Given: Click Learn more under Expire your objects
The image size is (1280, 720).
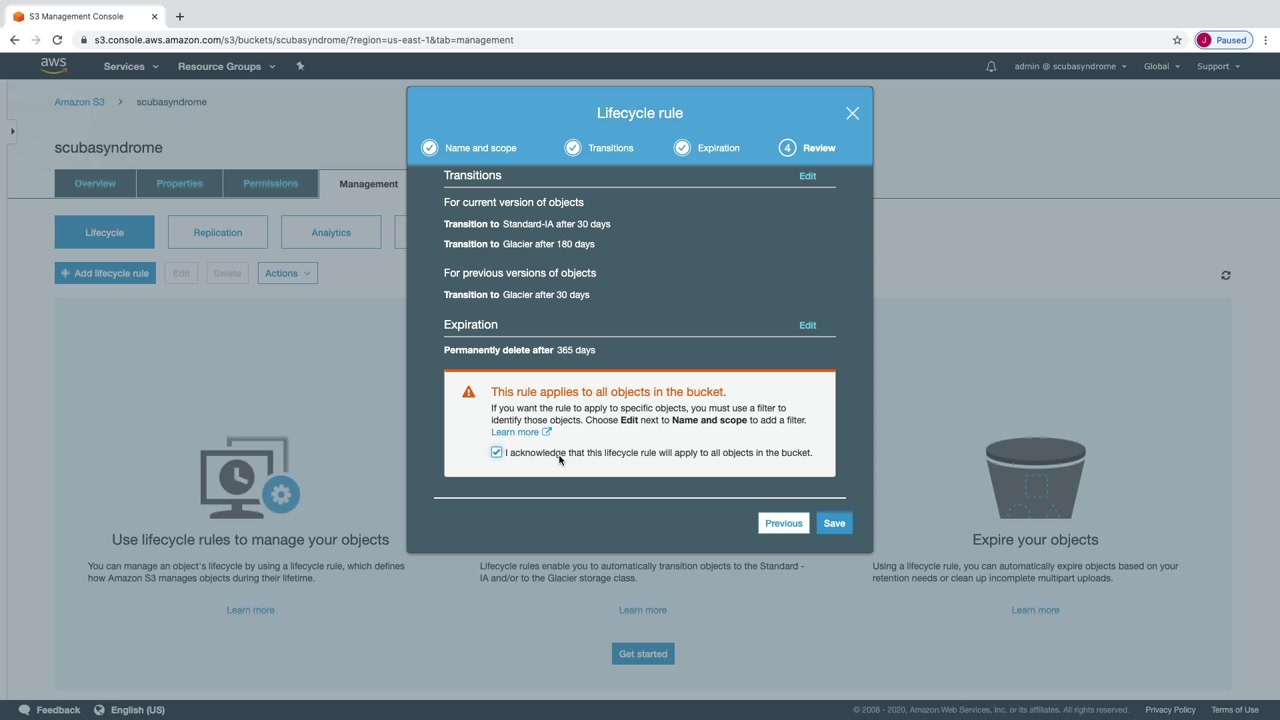Looking at the screenshot, I should coord(1035,610).
